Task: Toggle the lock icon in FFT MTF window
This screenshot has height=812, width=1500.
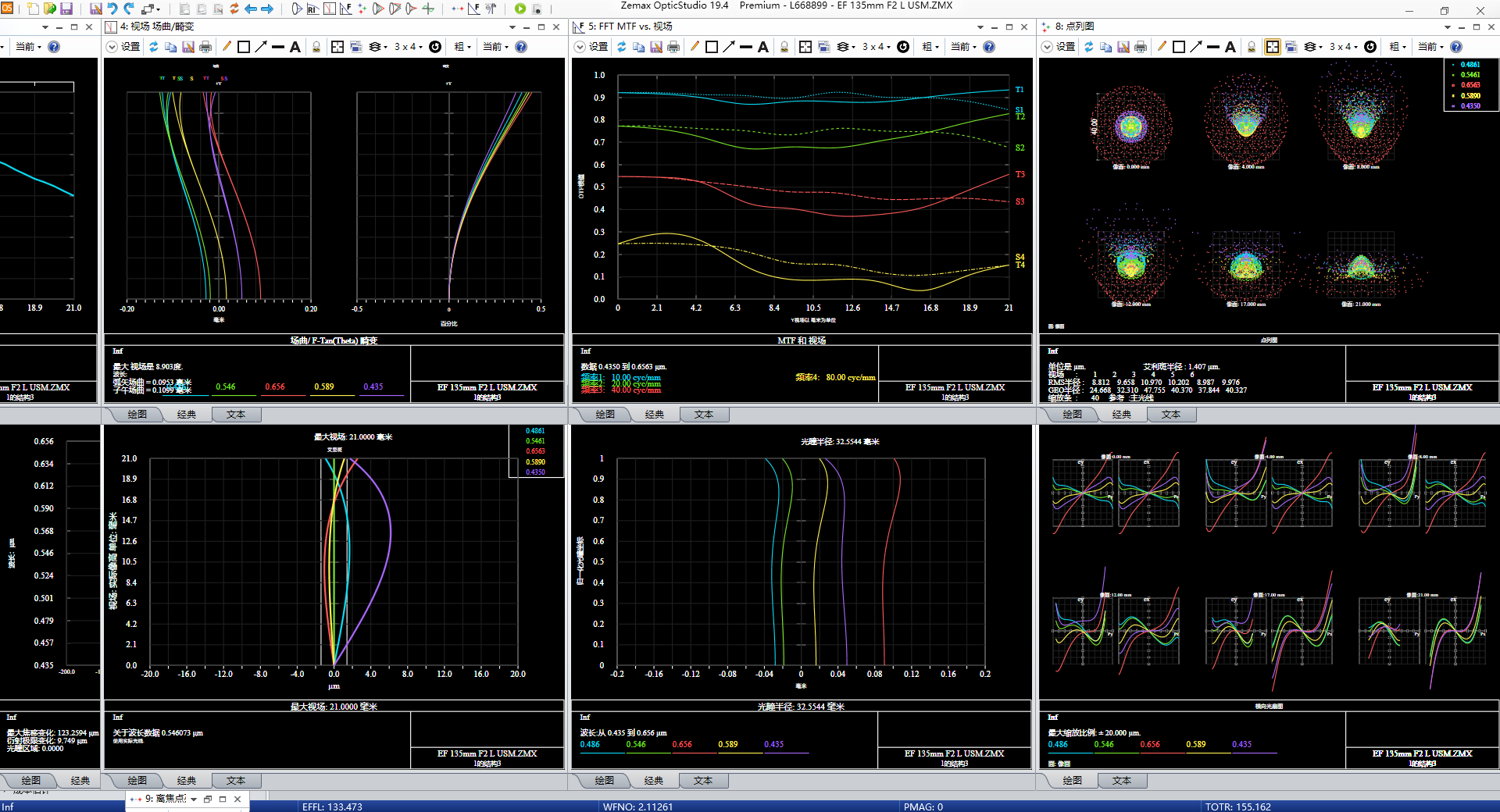Action: (x=784, y=47)
